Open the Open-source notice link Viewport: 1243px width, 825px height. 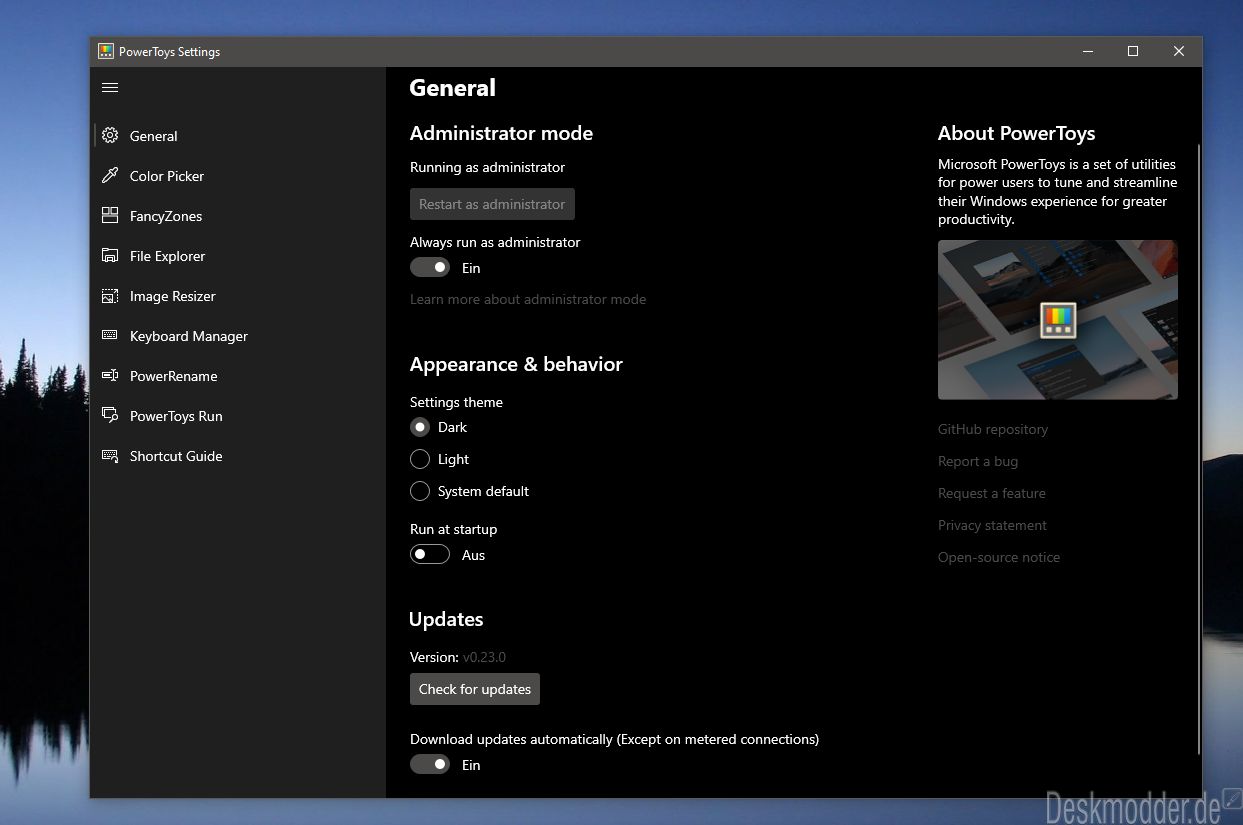pos(999,557)
